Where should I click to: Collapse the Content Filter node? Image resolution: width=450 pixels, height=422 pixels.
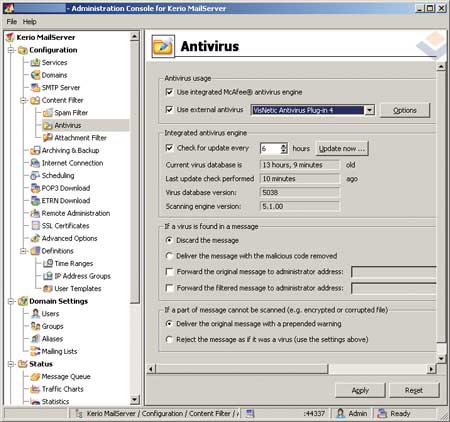click(24, 100)
